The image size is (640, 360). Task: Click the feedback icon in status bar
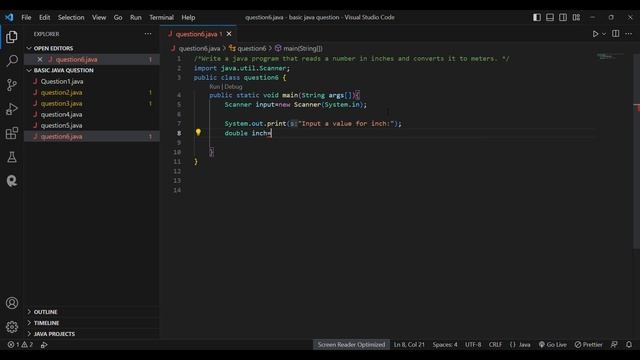click(614, 344)
